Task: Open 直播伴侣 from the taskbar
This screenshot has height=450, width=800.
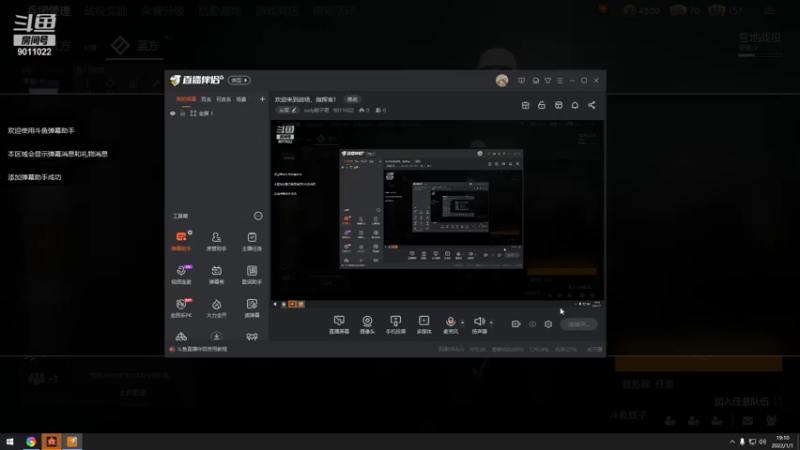Action: (x=72, y=442)
